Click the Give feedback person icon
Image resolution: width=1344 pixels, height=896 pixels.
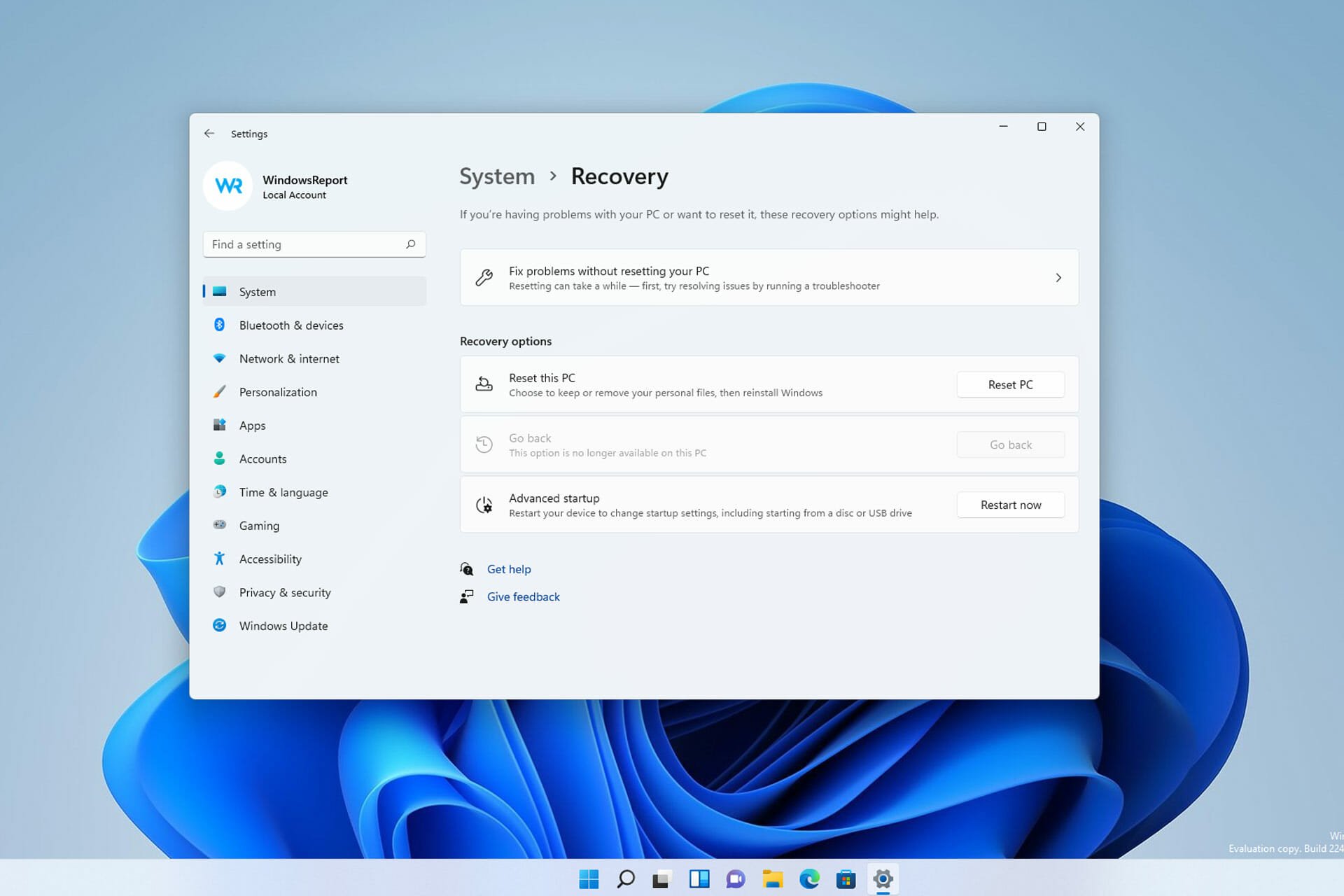[x=467, y=596]
